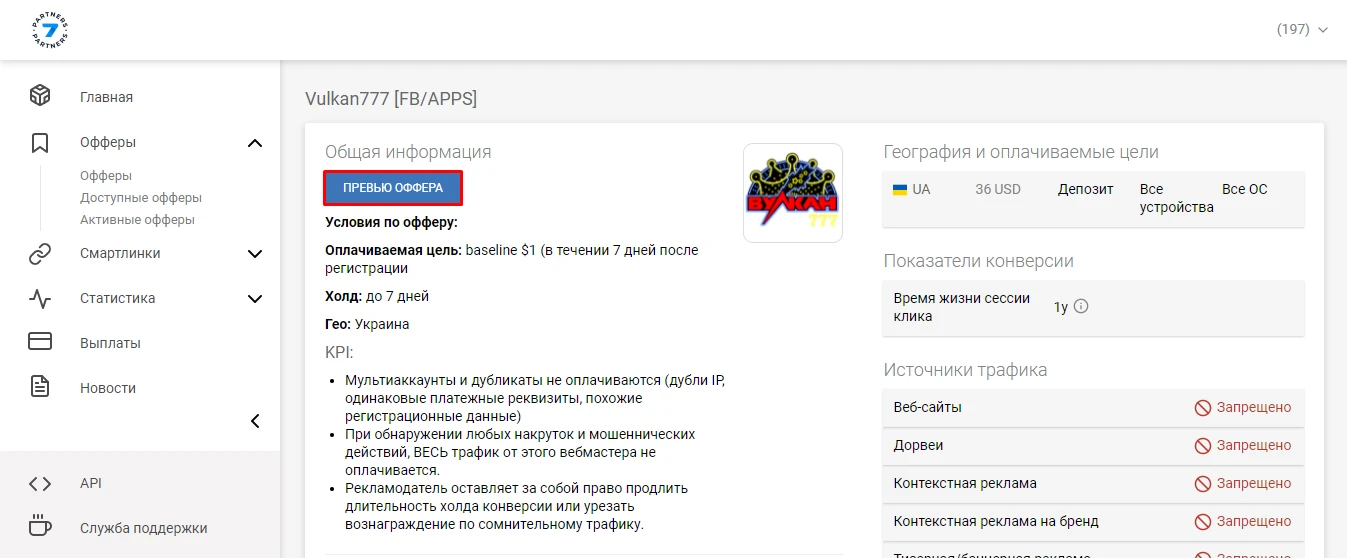Image resolution: width=1347 pixels, height=558 pixels.
Task: Open the Новости menu item
Action: pyautogui.click(x=108, y=388)
